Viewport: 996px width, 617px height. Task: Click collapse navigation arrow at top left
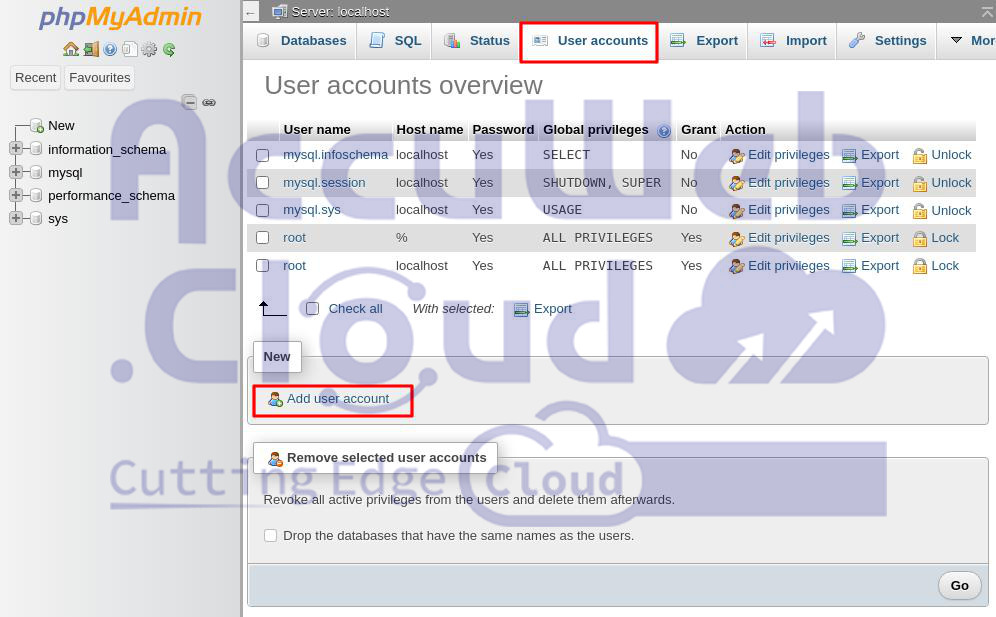pyautogui.click(x=251, y=12)
